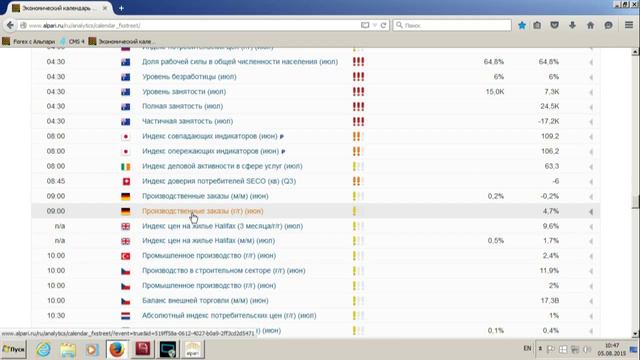Open Доля рабочей силы в общей численности населения
This screenshot has width=640, height=360.
pyautogui.click(x=240, y=62)
